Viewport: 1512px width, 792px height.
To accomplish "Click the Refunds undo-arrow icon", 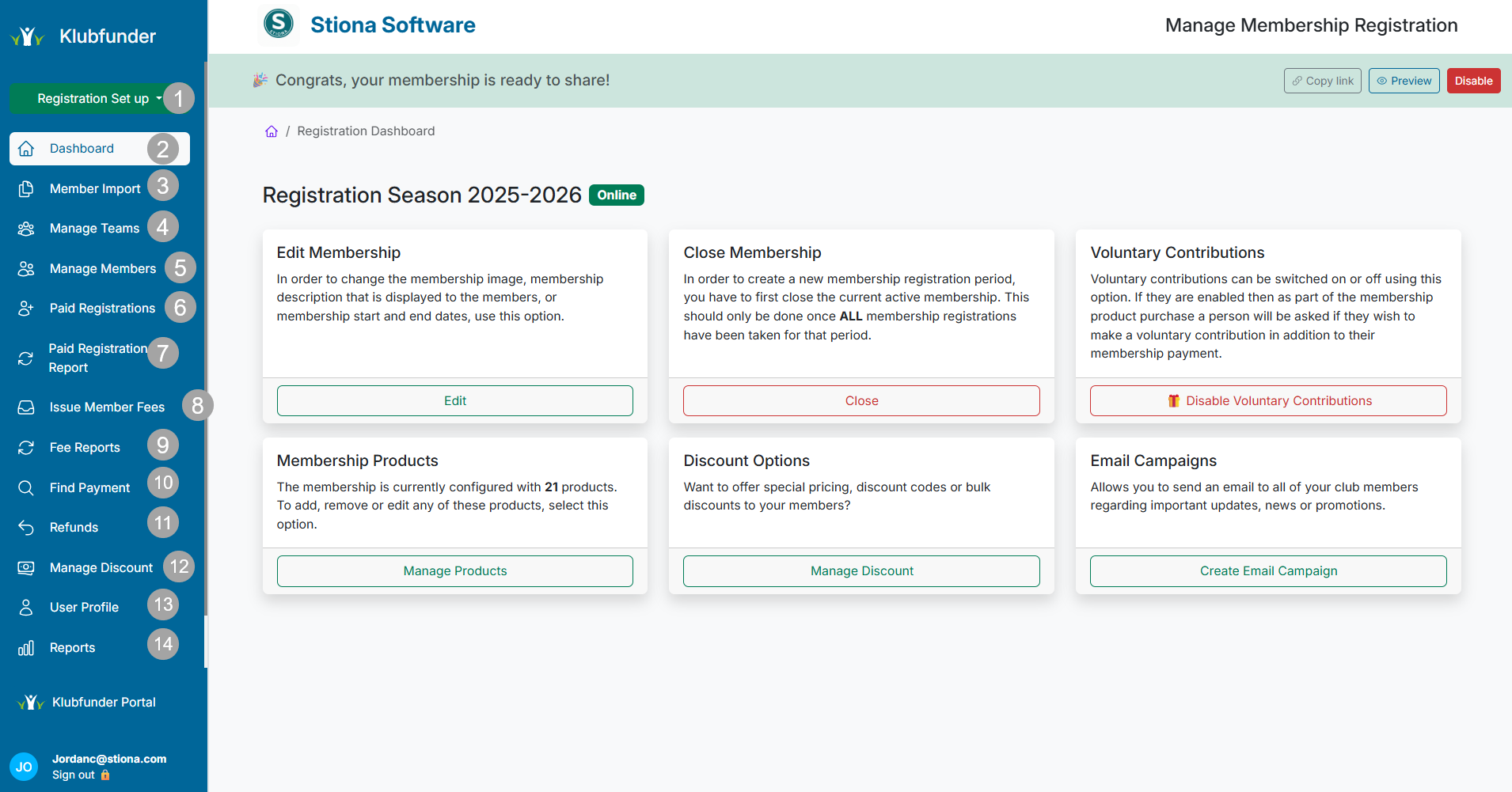I will tap(27, 527).
